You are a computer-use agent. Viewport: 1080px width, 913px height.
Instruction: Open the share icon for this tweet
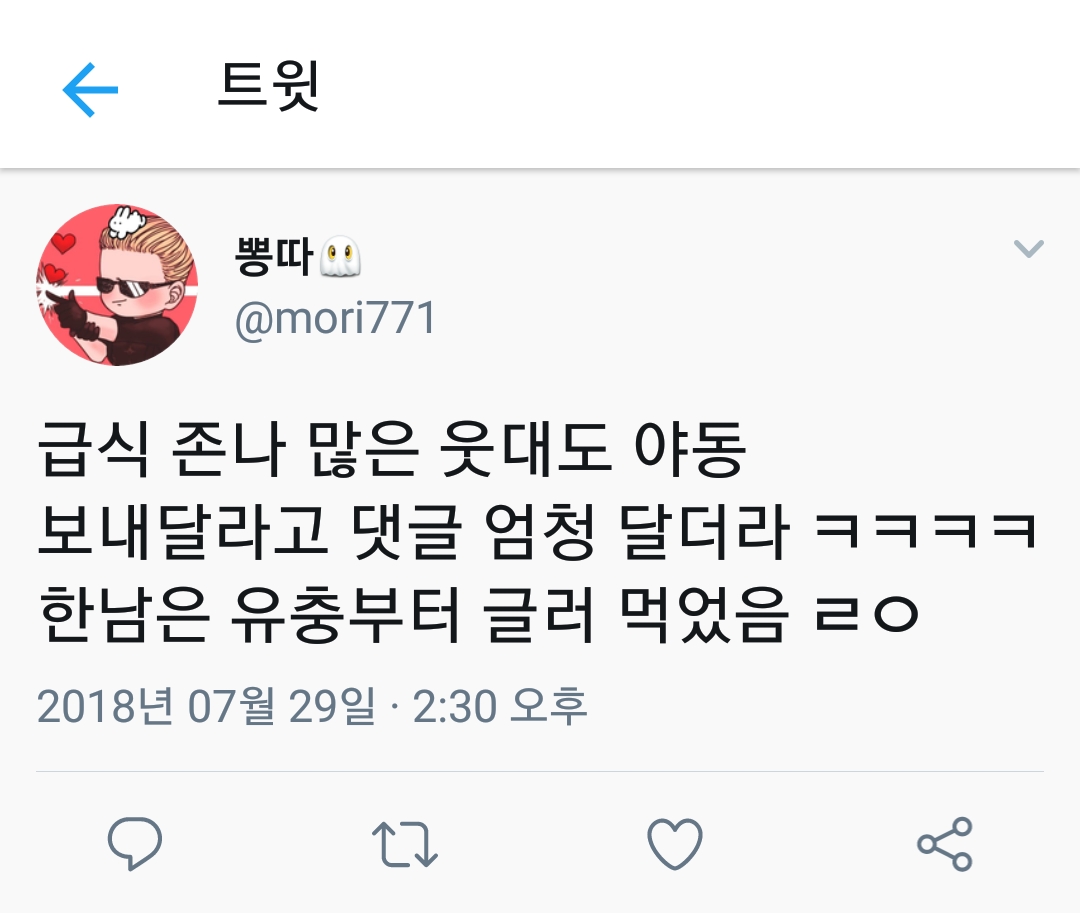click(944, 843)
